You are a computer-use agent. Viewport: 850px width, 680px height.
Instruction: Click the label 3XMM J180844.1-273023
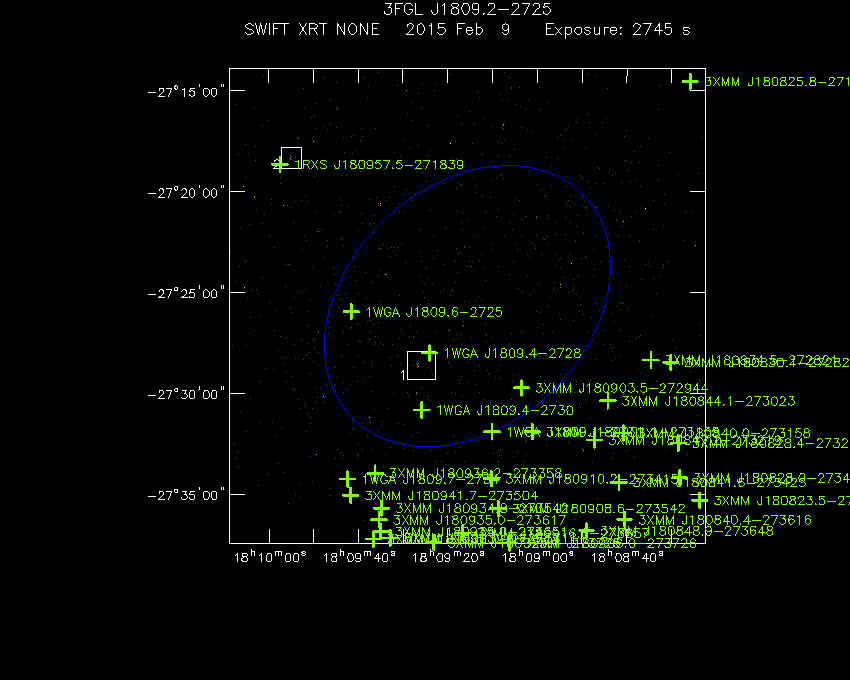[709, 401]
